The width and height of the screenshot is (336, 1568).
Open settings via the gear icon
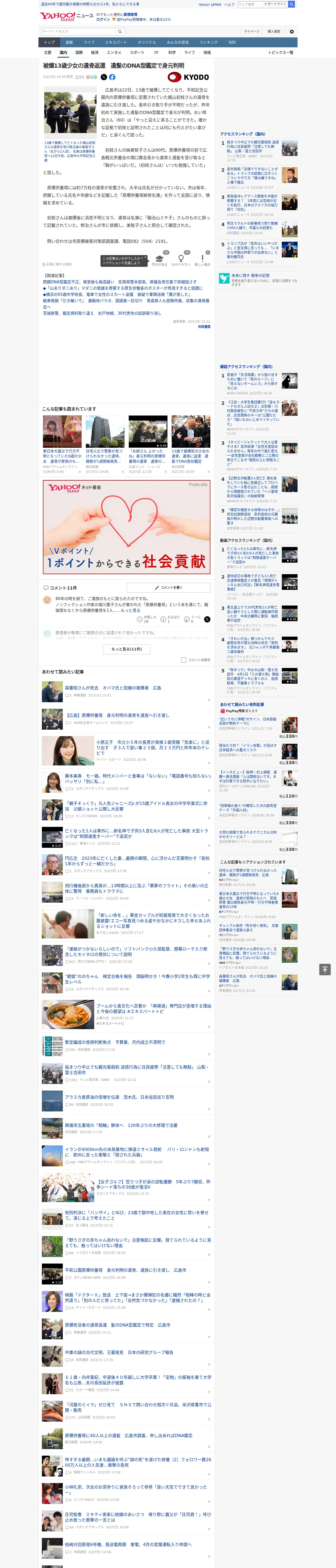(291, 31)
